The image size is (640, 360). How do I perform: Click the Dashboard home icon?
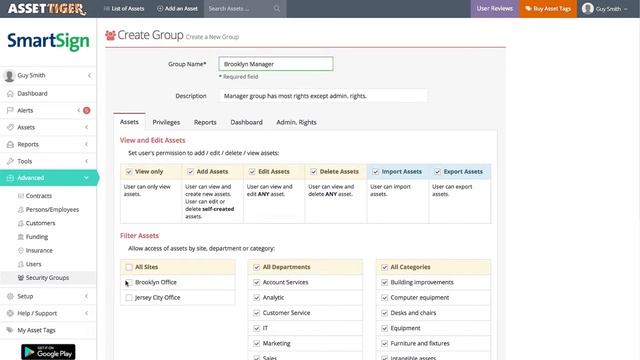(10, 93)
